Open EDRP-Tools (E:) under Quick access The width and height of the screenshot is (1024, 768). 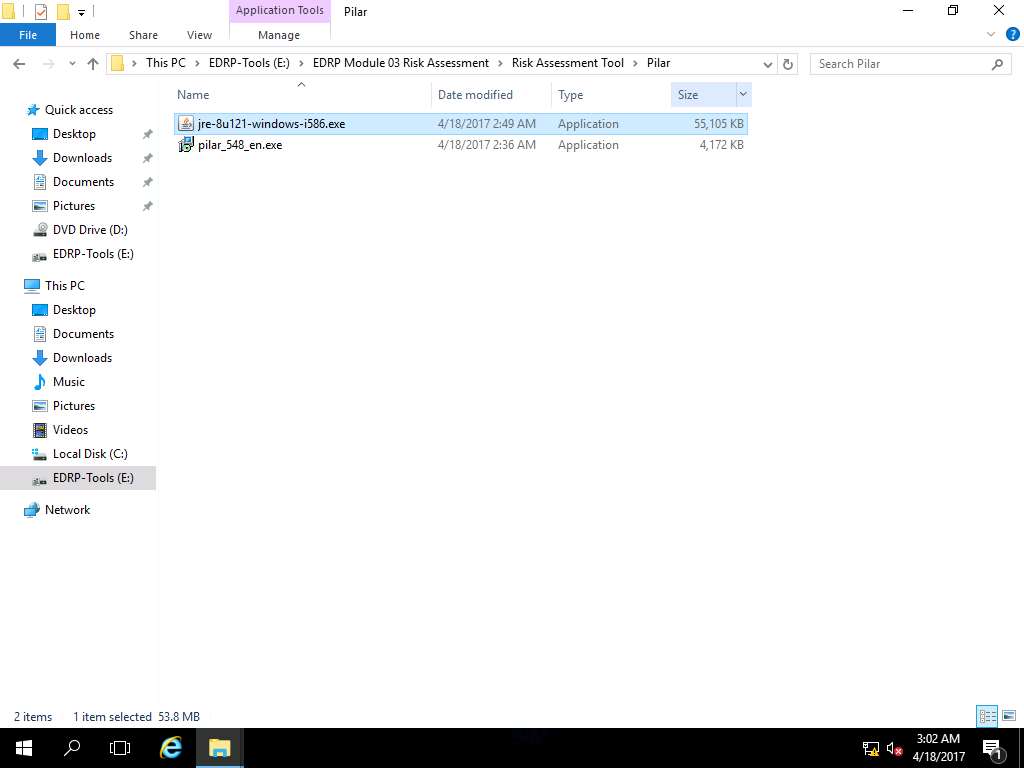[x=93, y=254]
